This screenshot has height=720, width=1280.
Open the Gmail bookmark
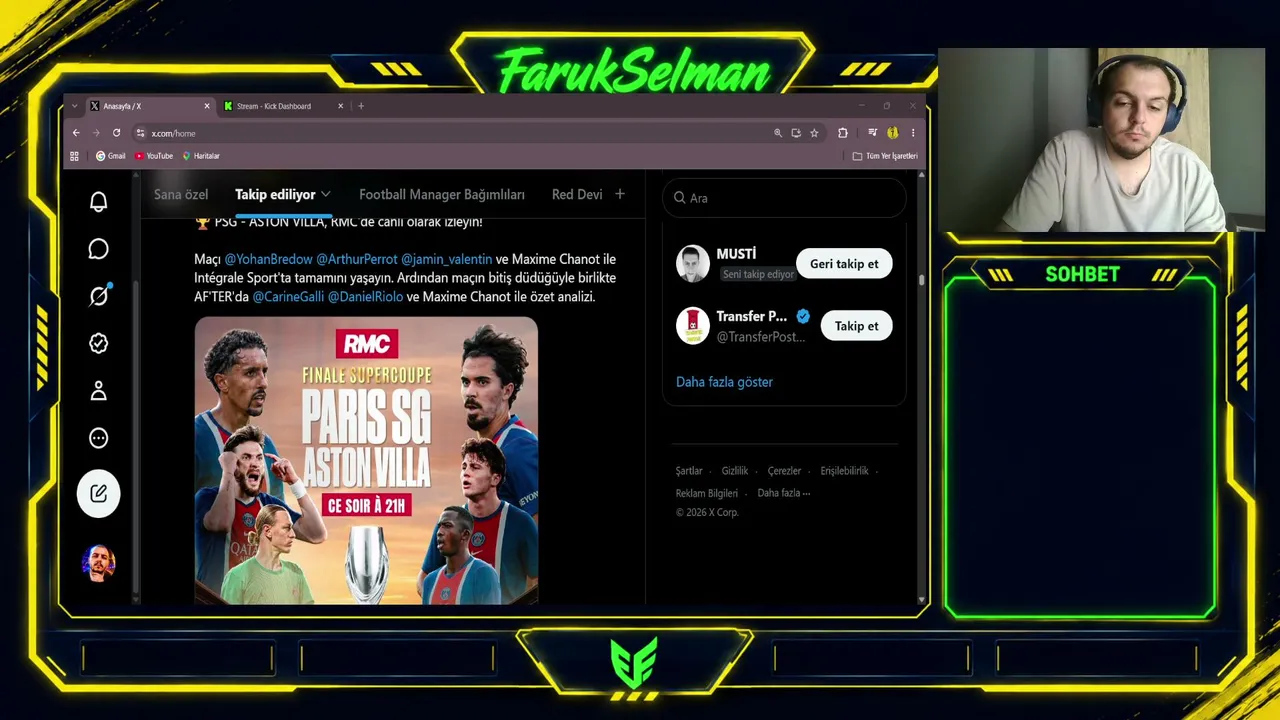(x=110, y=156)
